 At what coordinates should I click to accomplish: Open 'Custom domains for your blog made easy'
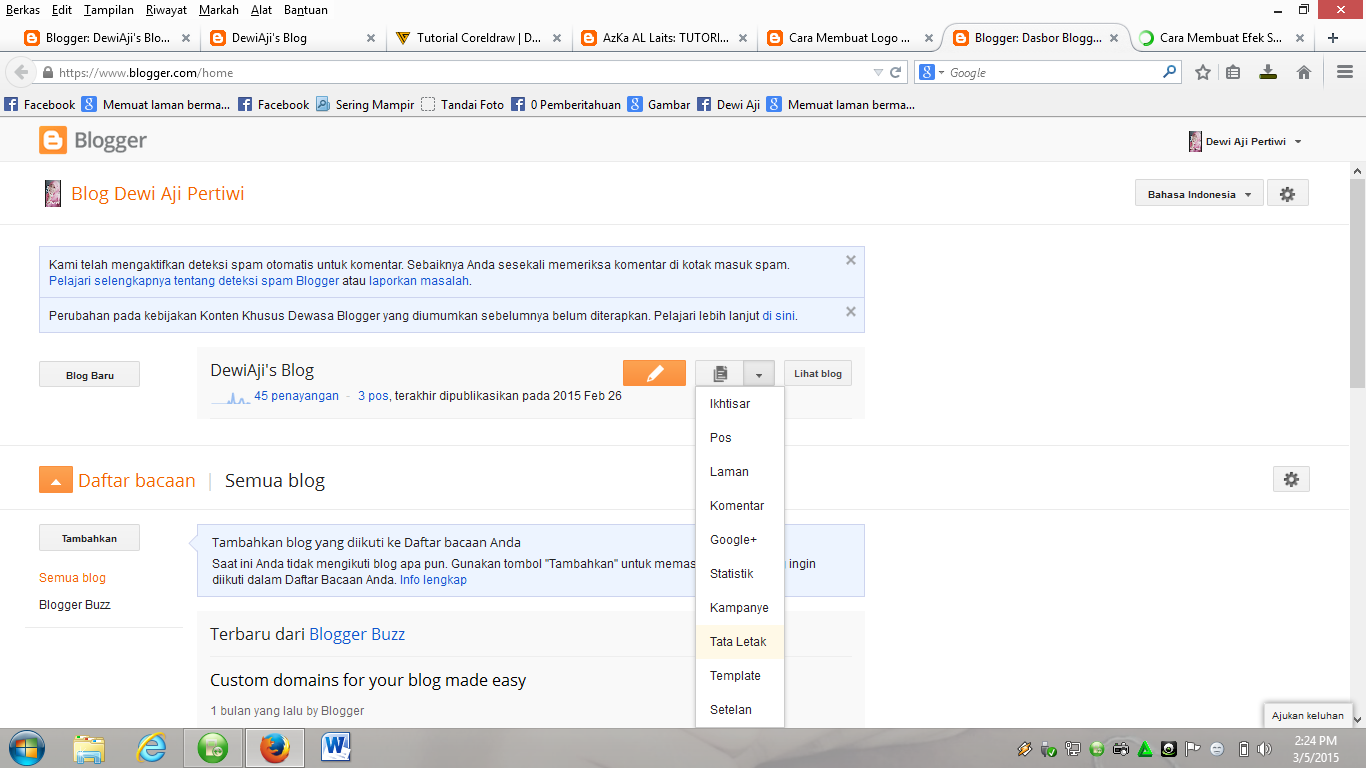[368, 680]
